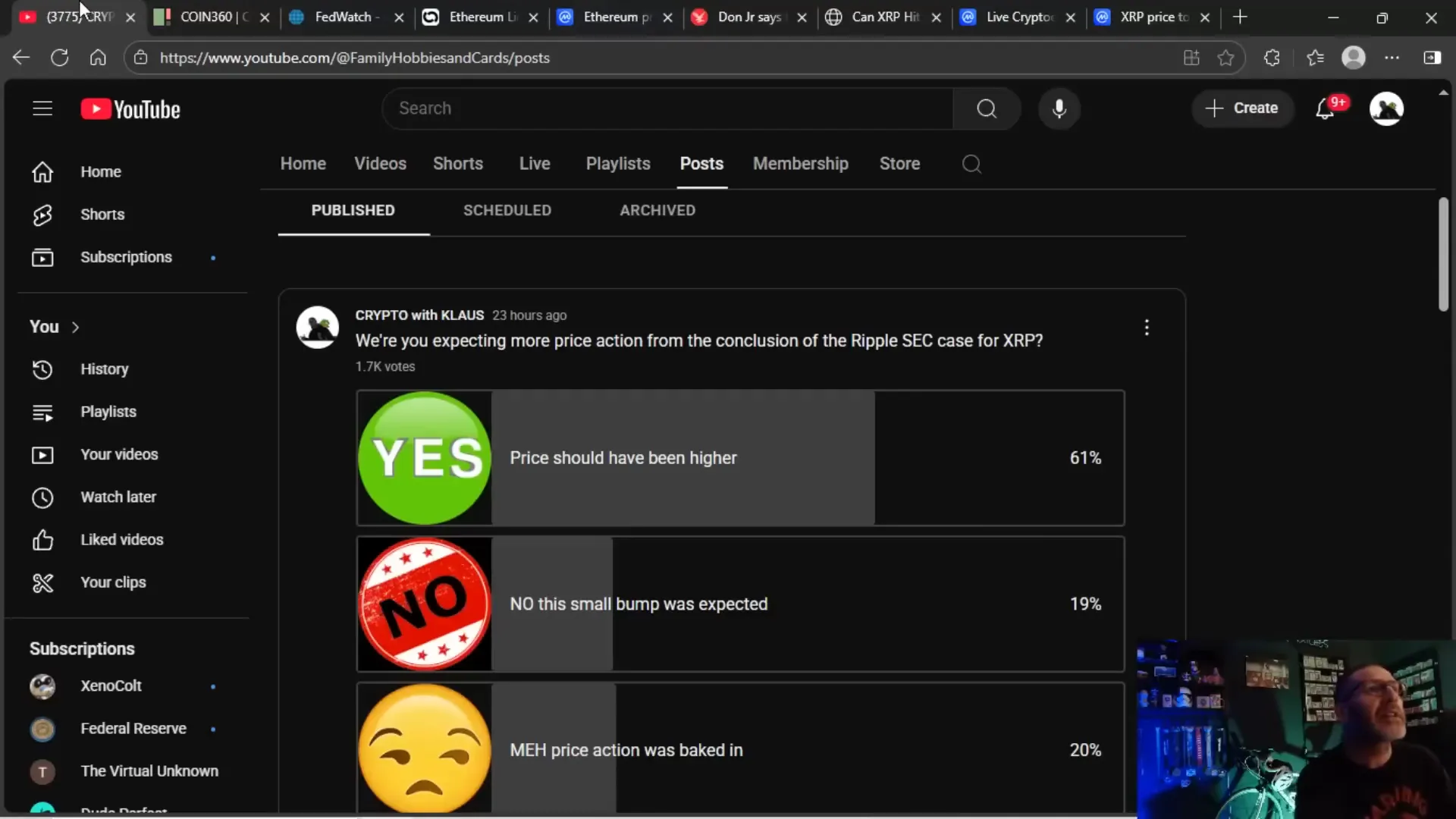Click the green YES poll image

click(x=425, y=458)
